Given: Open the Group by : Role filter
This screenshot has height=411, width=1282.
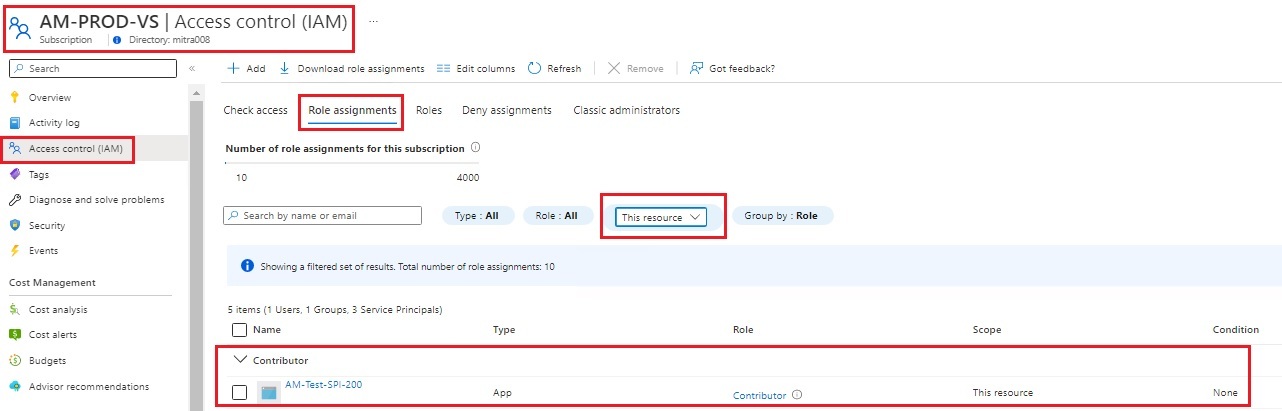Looking at the screenshot, I should (782, 215).
